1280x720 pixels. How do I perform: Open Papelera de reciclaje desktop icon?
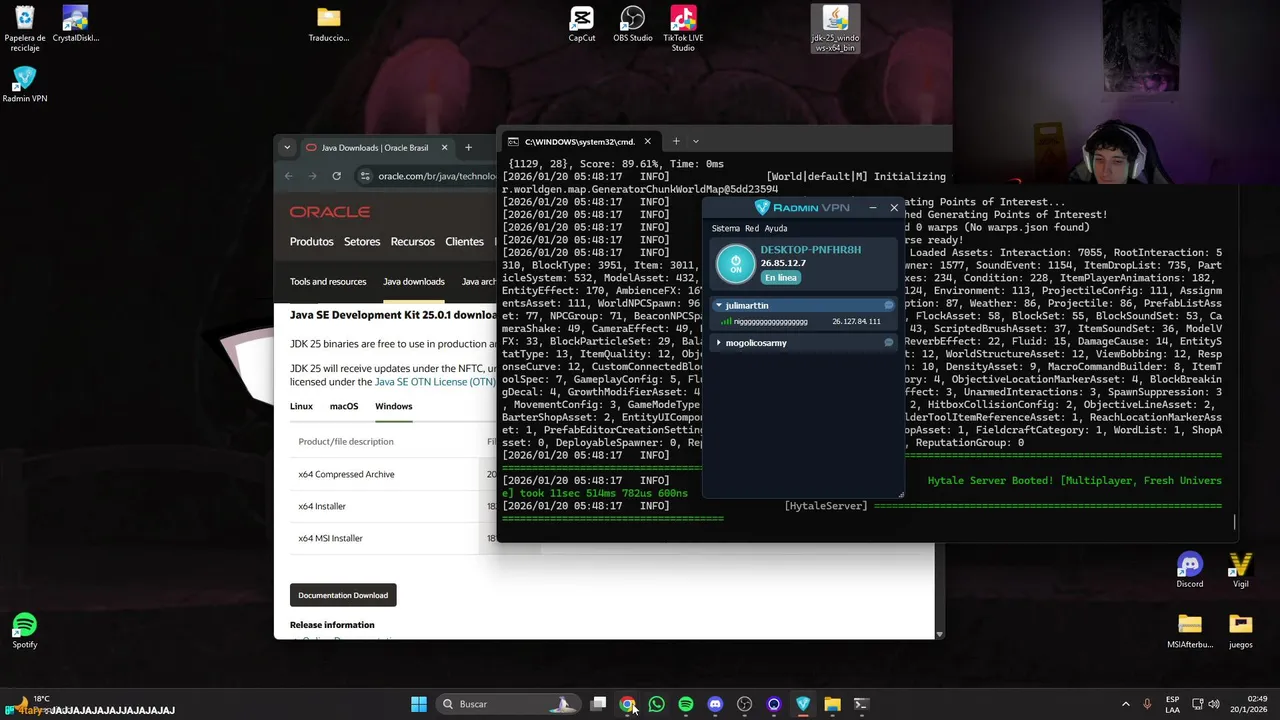coord(25,29)
